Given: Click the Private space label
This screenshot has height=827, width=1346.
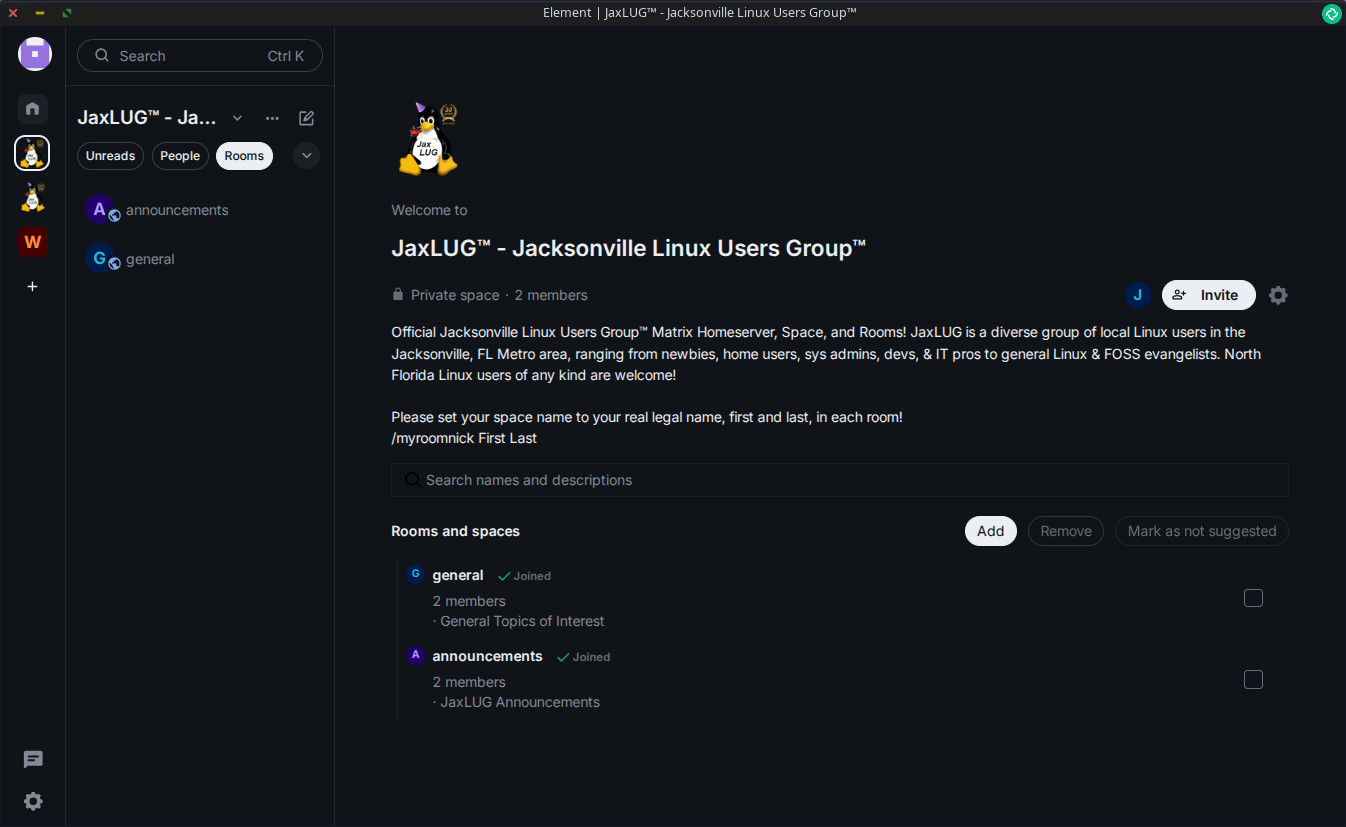Looking at the screenshot, I should coord(455,295).
